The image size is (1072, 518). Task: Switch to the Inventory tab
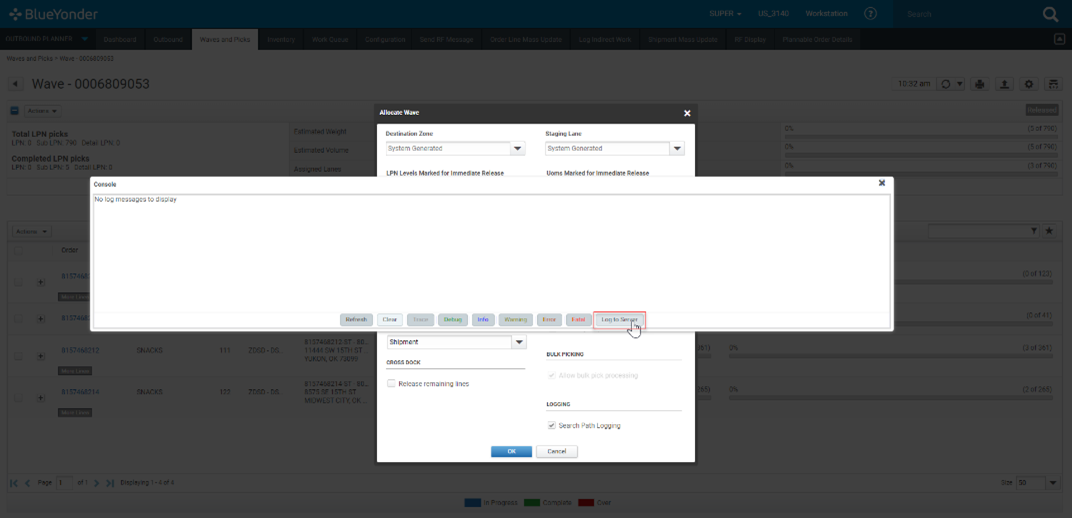(281, 40)
